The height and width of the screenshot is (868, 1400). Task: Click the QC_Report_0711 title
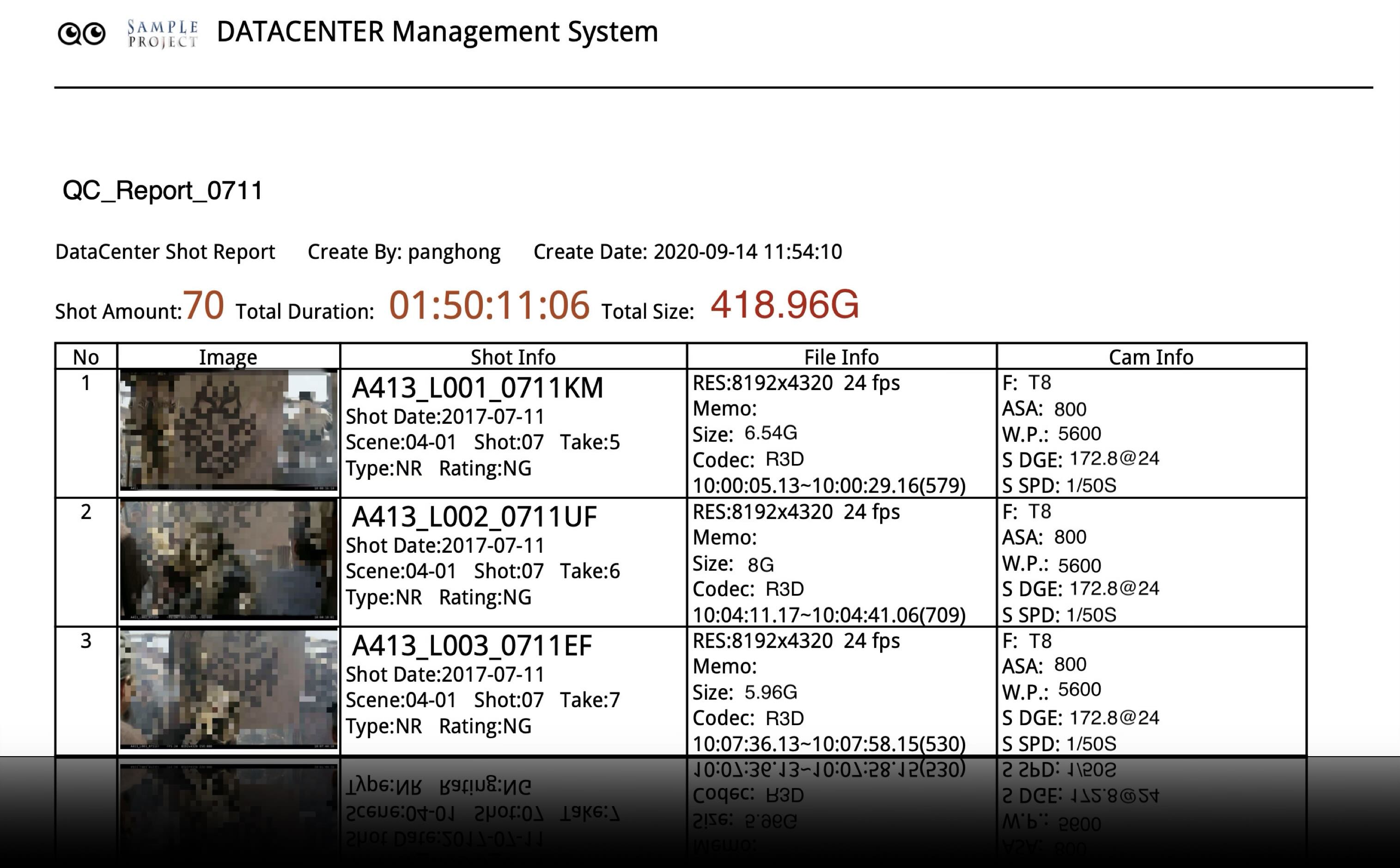pos(162,190)
